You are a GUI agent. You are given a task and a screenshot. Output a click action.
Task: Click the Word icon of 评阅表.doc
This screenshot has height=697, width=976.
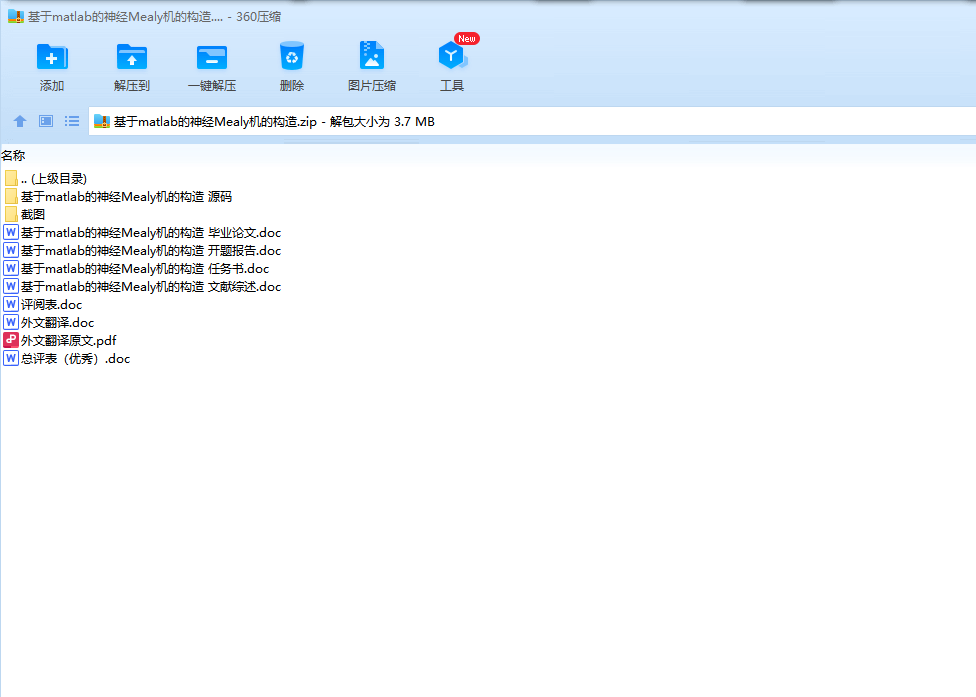coord(11,304)
